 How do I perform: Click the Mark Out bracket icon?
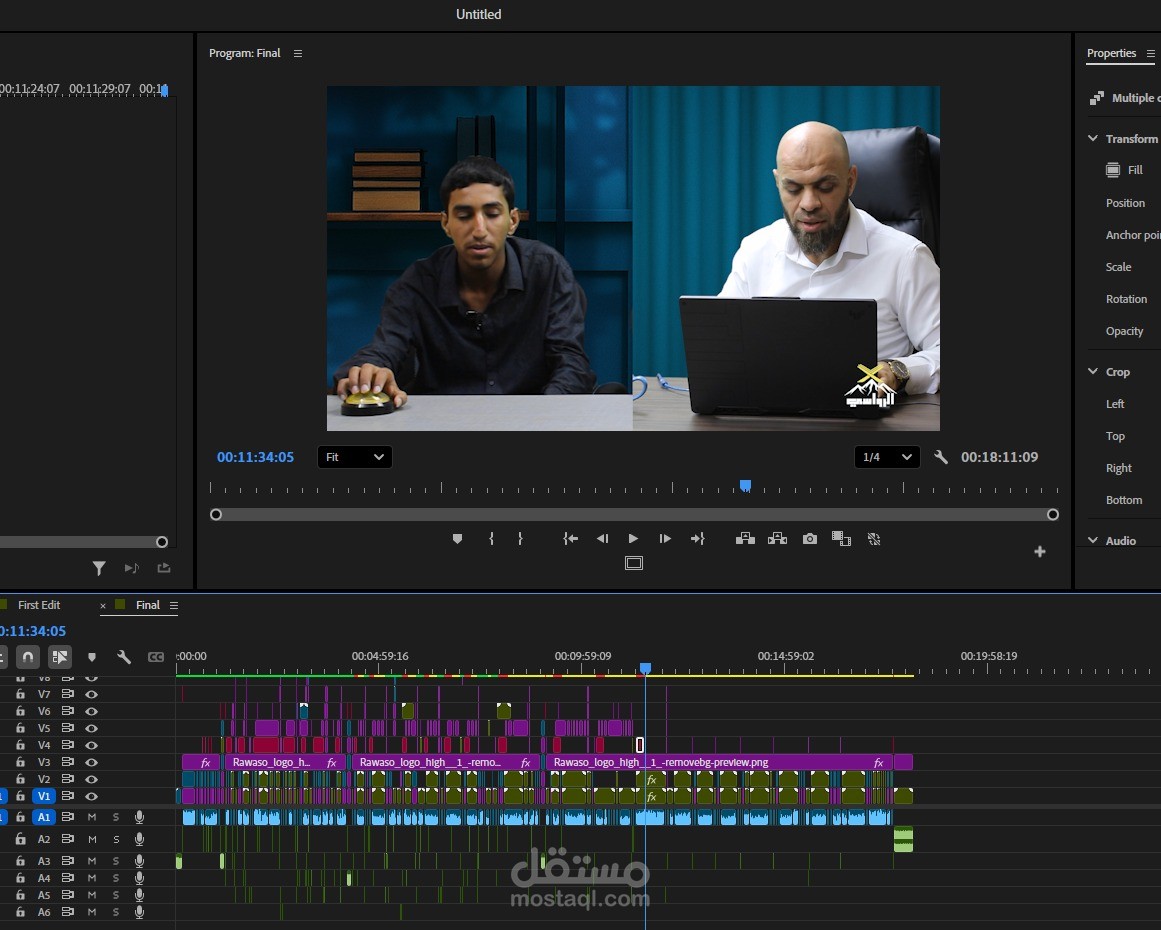tap(521, 539)
